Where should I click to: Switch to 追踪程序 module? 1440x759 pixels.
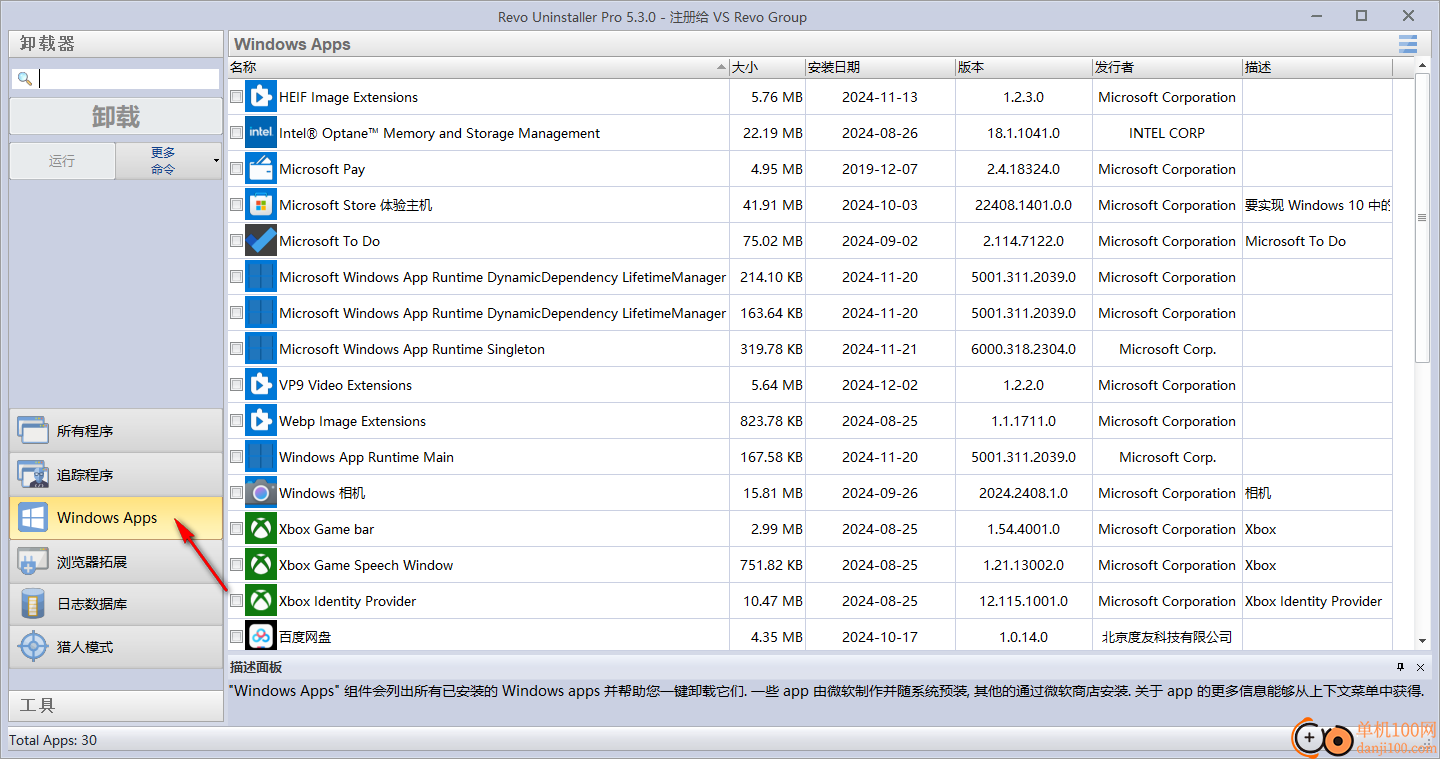click(x=116, y=475)
